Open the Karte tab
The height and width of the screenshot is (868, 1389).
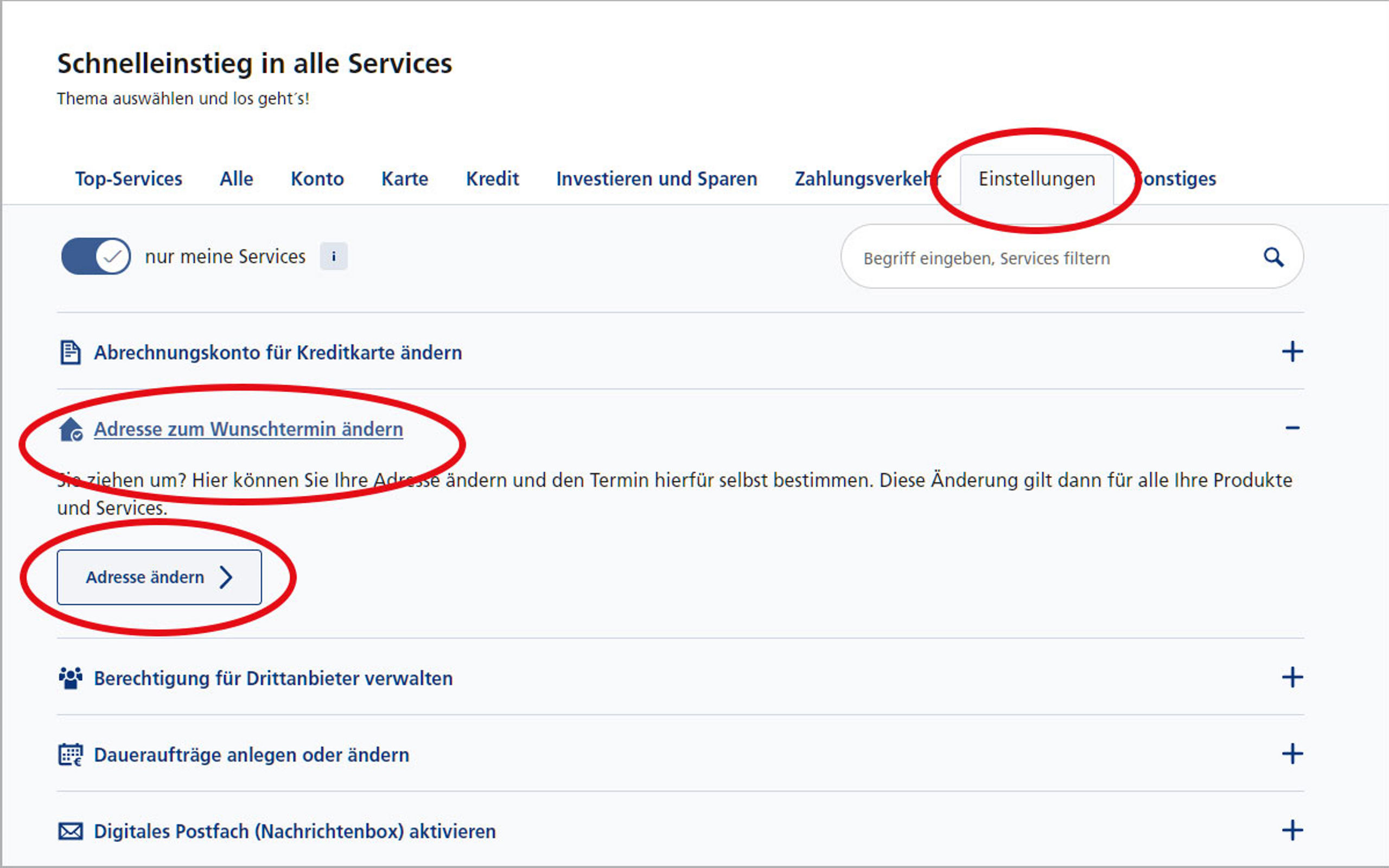405,179
